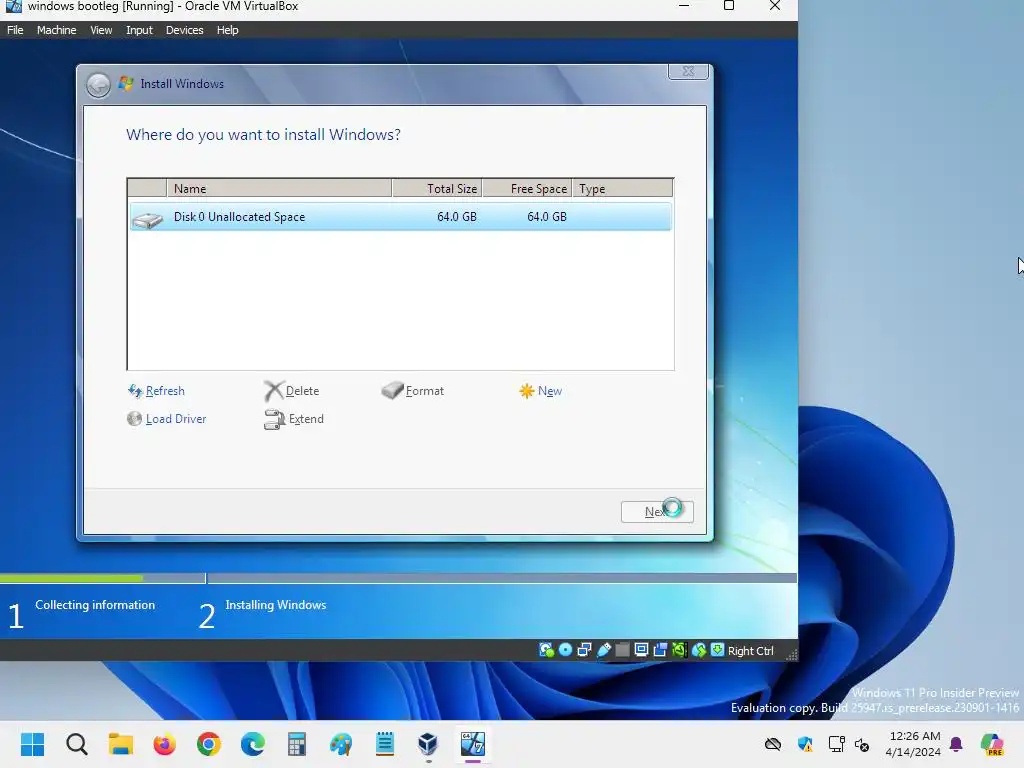This screenshot has width=1024, height=768.
Task: Click the hard disk activity status icon
Action: 546,650
